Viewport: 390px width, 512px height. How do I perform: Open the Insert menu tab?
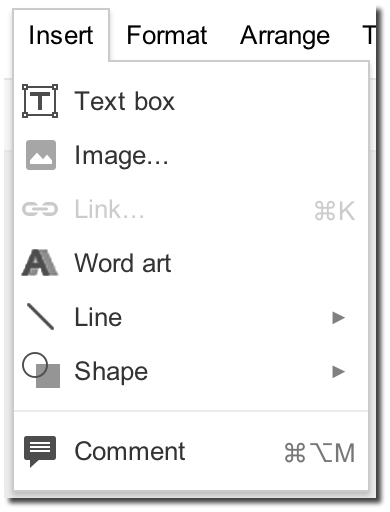[61, 35]
